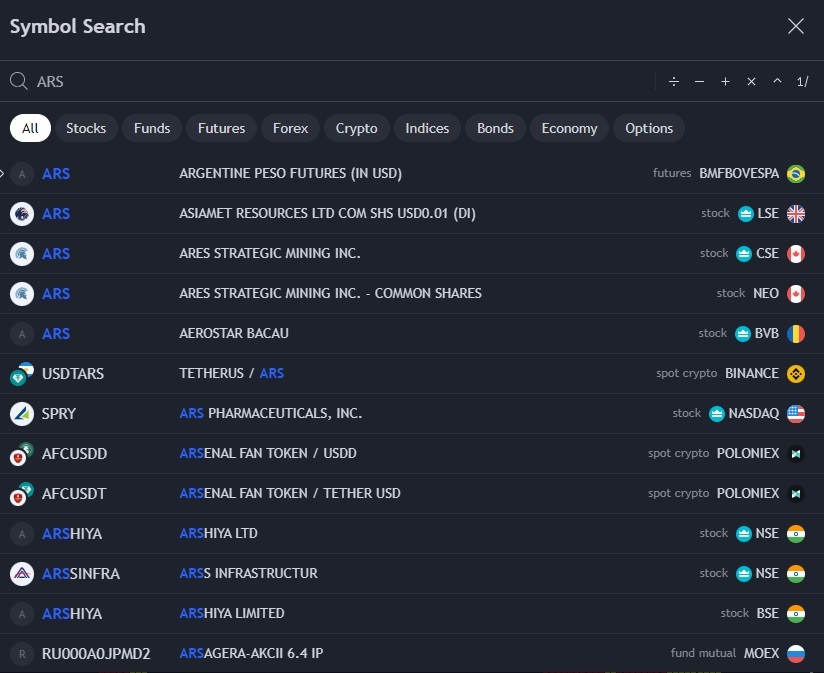The width and height of the screenshot is (824, 673).
Task: Show only Futures symbols
Action: (221, 128)
